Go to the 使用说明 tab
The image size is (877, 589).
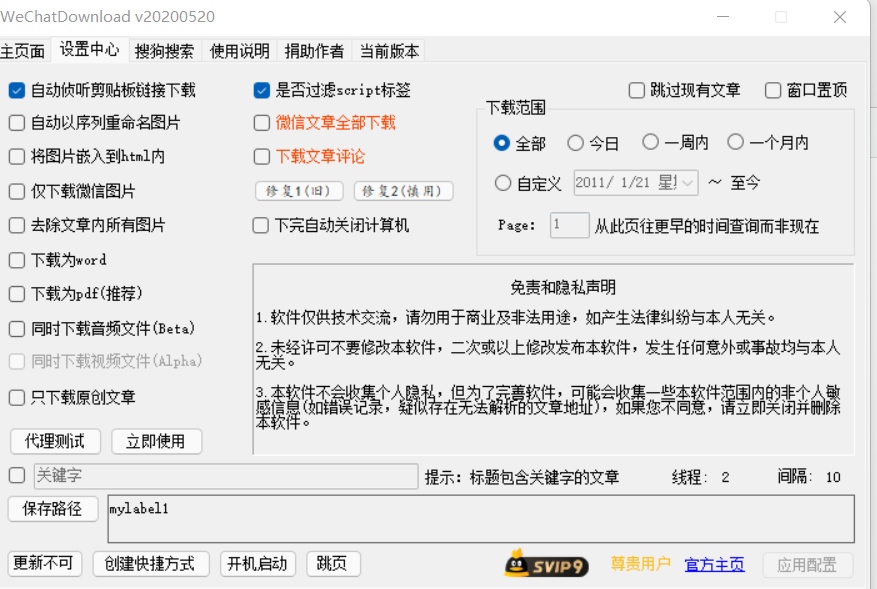240,51
